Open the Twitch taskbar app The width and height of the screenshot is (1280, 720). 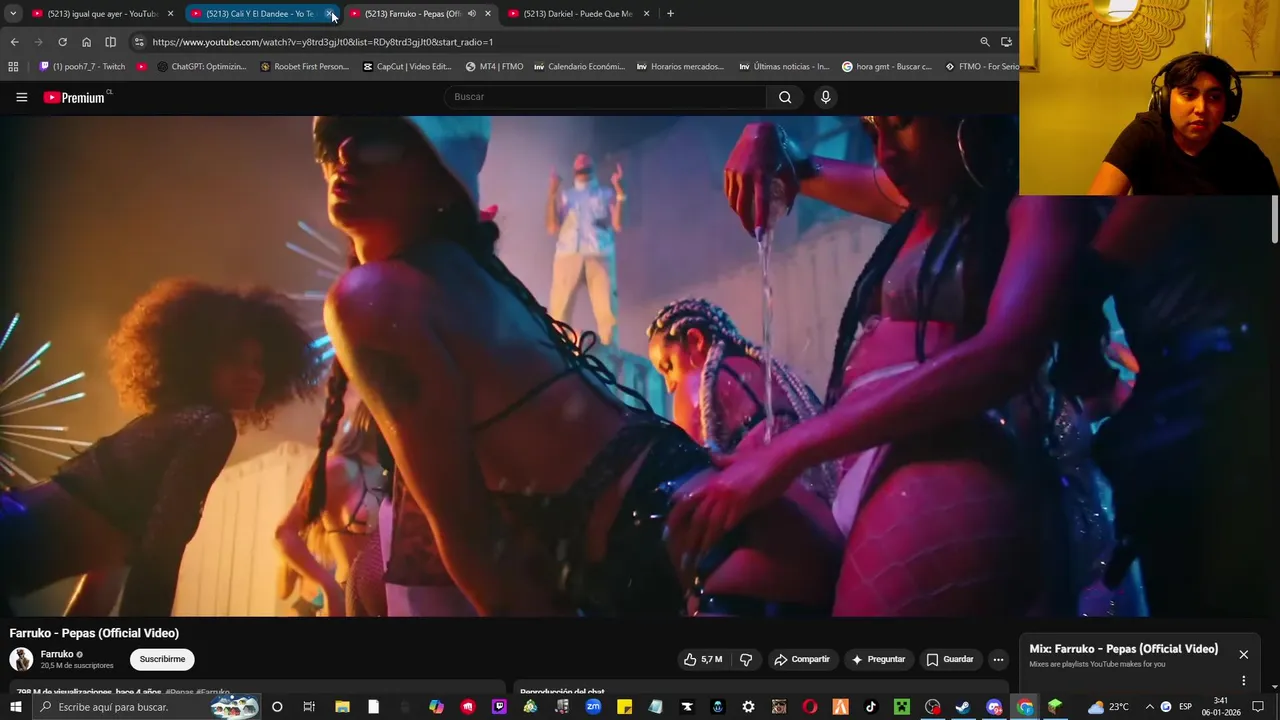pos(499,707)
